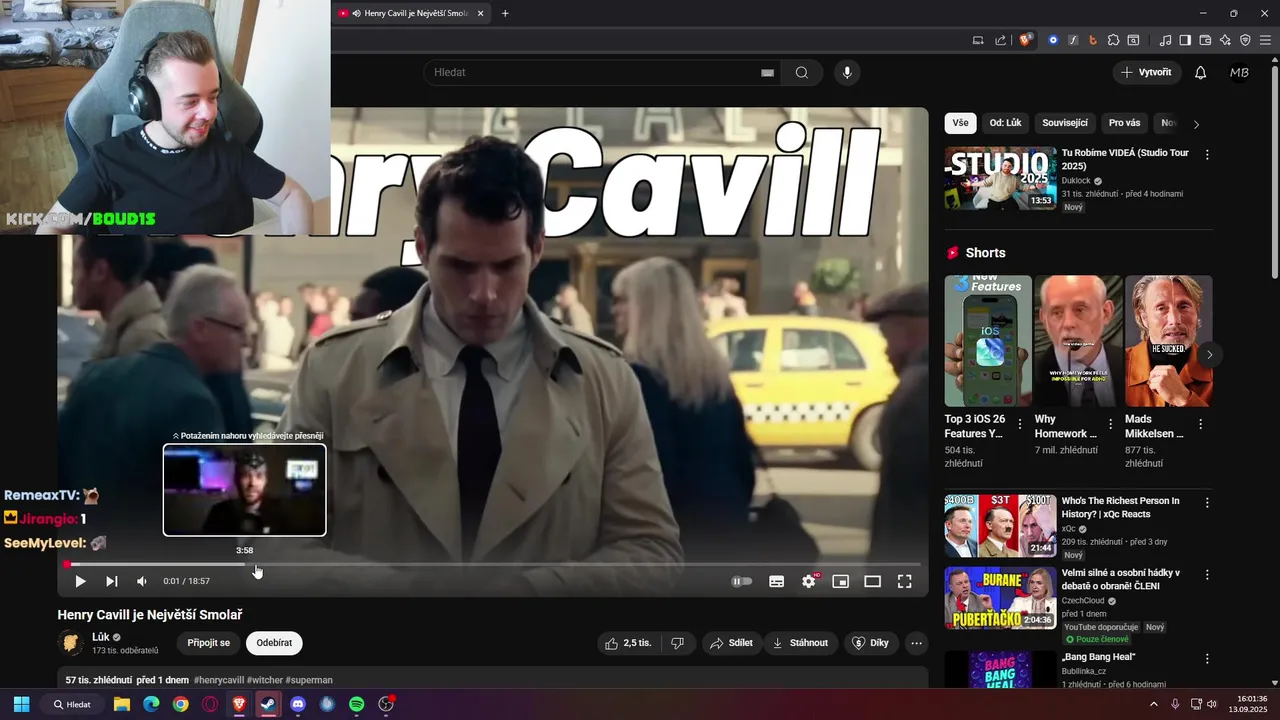Open Mads Mikkelsen short thumbnail
The width and height of the screenshot is (1280, 720).
pos(1168,341)
